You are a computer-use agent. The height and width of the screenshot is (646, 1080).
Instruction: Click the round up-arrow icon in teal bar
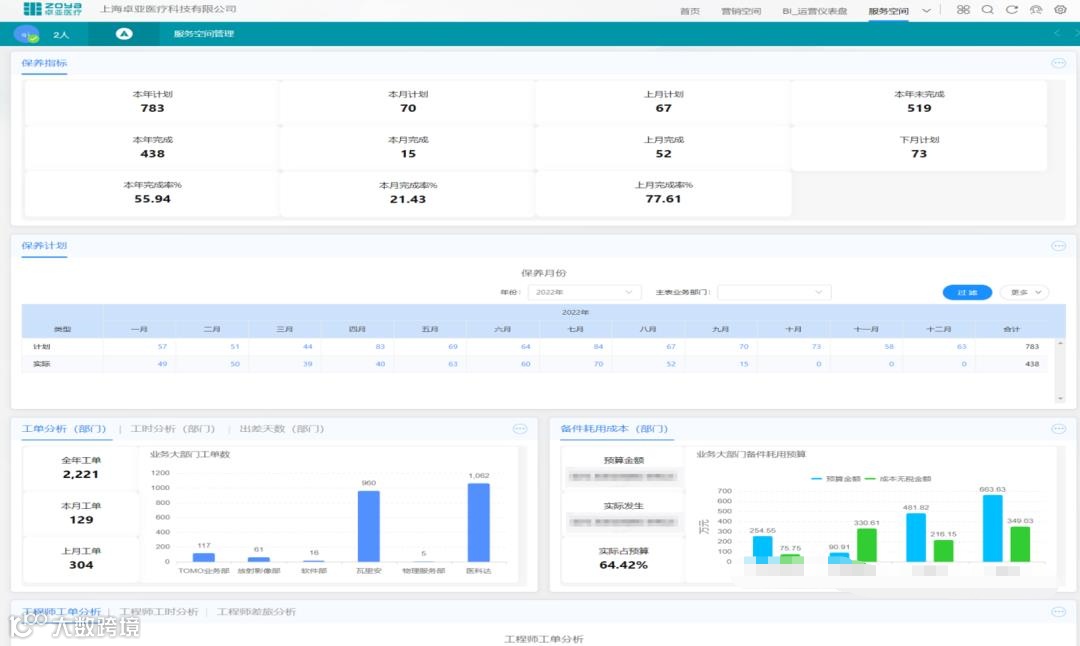pos(124,34)
